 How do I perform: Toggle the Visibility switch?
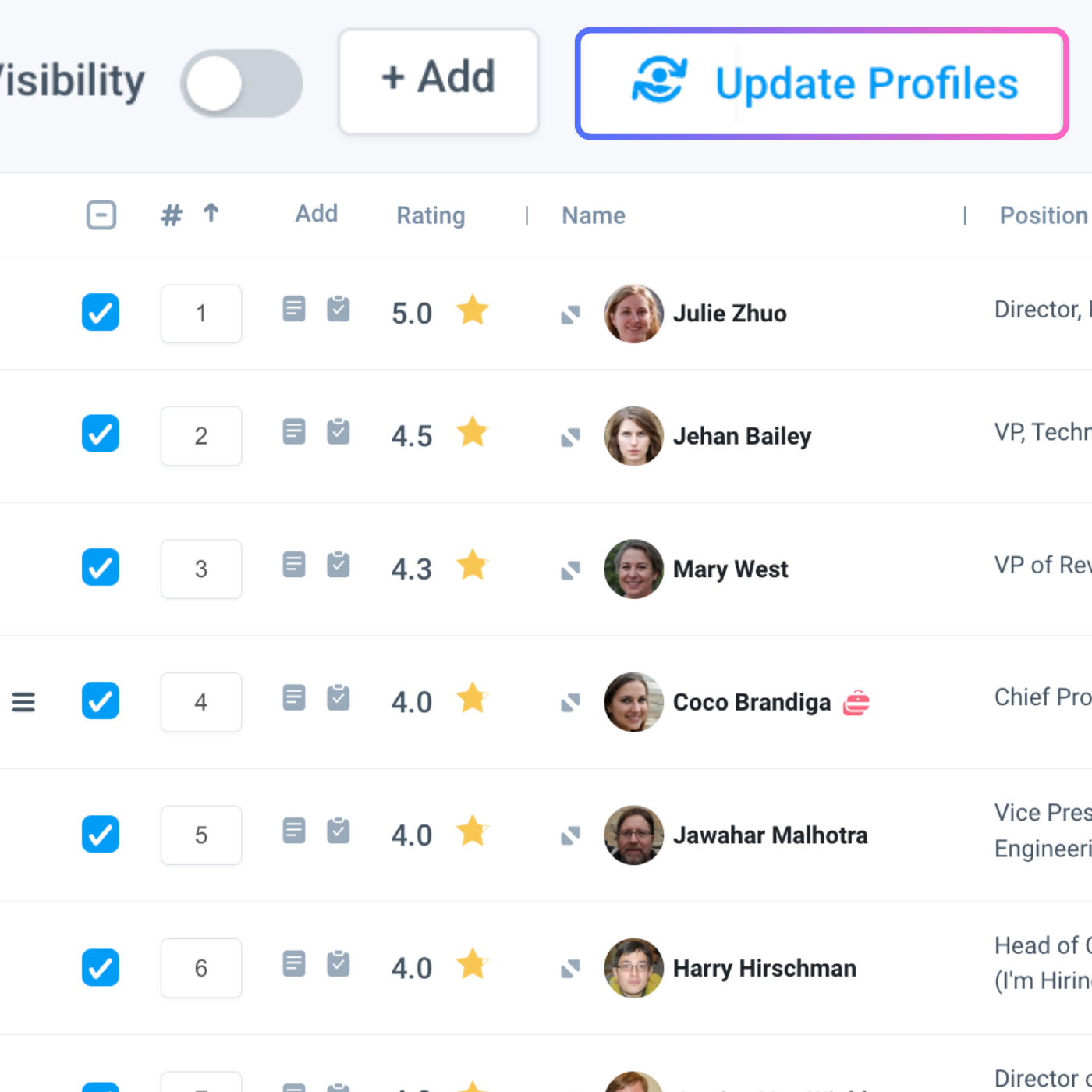pos(242,83)
